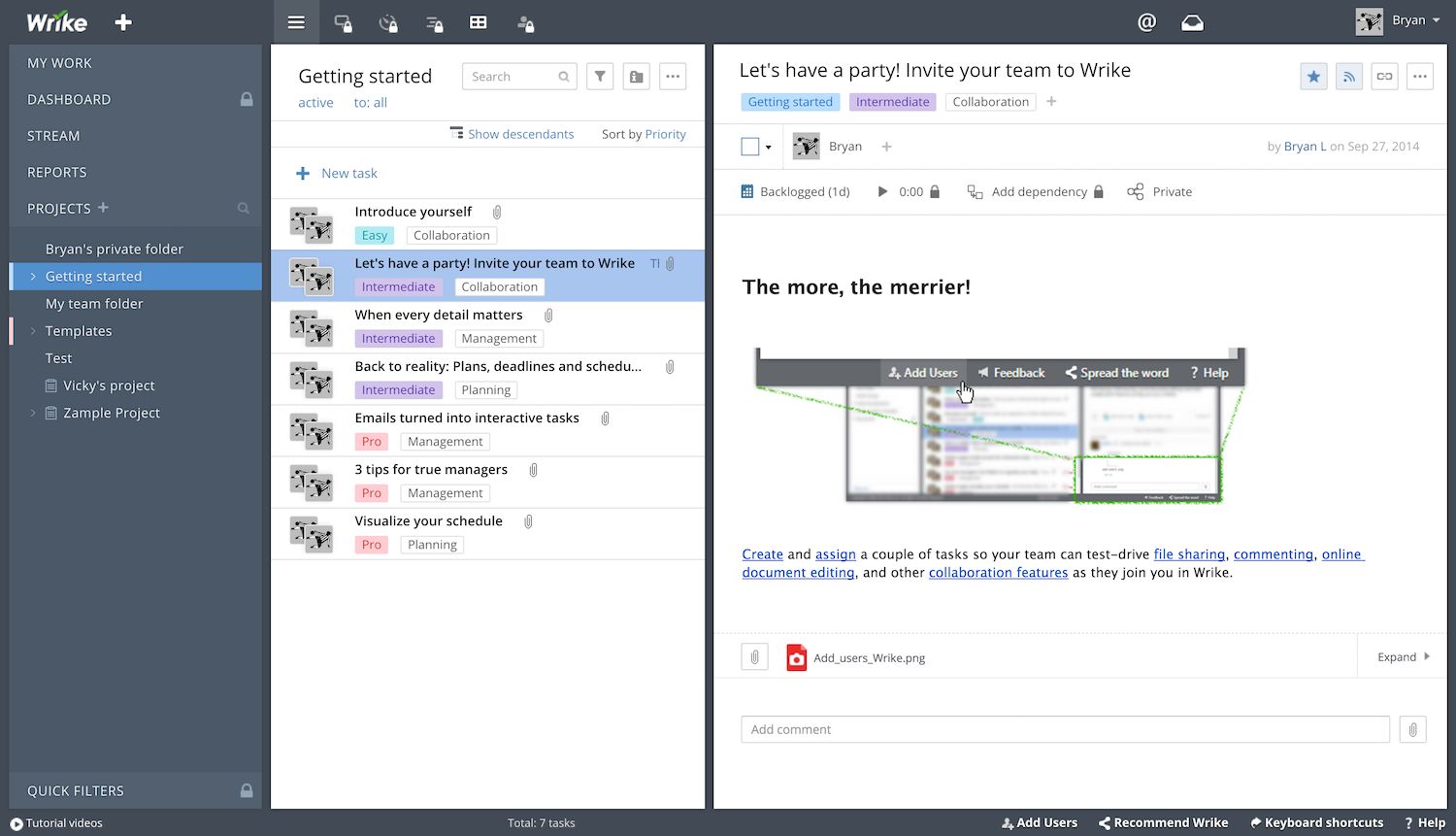
Task: Select My team folder
Action: [x=94, y=304]
